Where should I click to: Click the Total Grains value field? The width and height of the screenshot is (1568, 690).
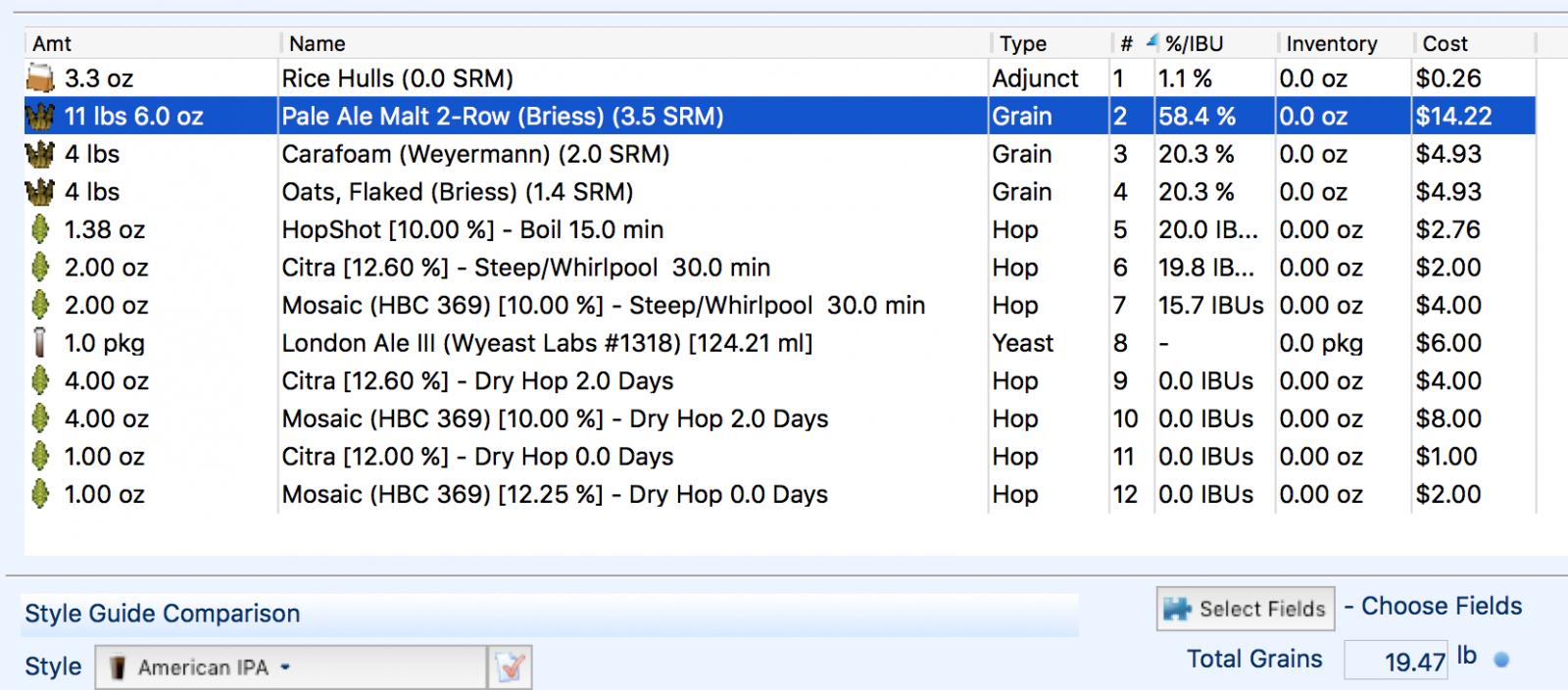click(x=1396, y=661)
